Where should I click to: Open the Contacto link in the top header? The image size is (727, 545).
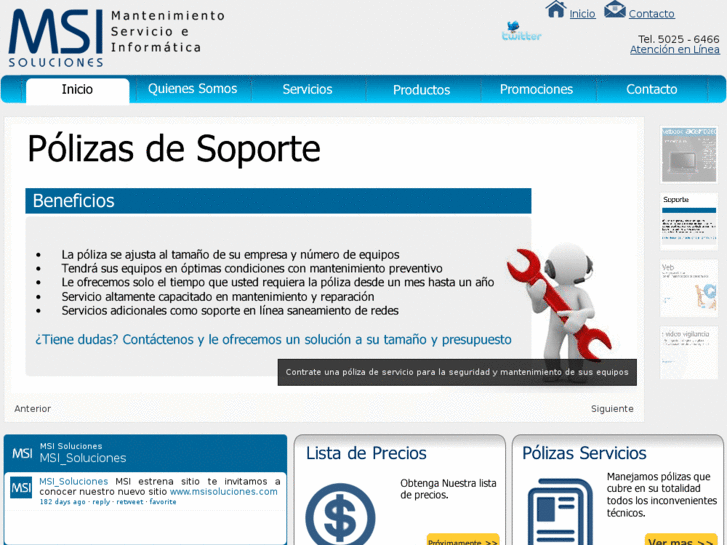pyautogui.click(x=651, y=14)
